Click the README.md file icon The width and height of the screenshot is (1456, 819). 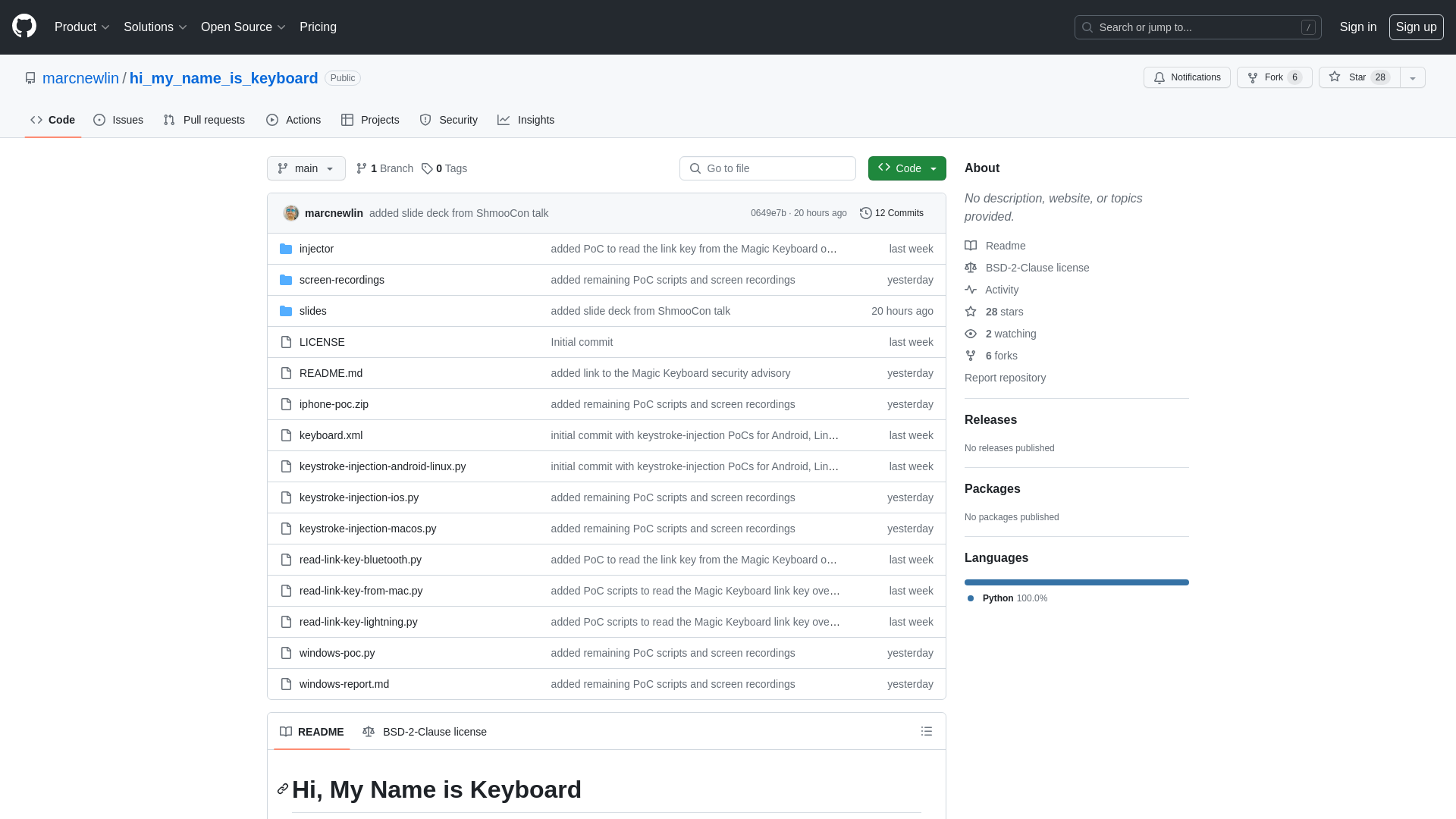click(x=286, y=373)
